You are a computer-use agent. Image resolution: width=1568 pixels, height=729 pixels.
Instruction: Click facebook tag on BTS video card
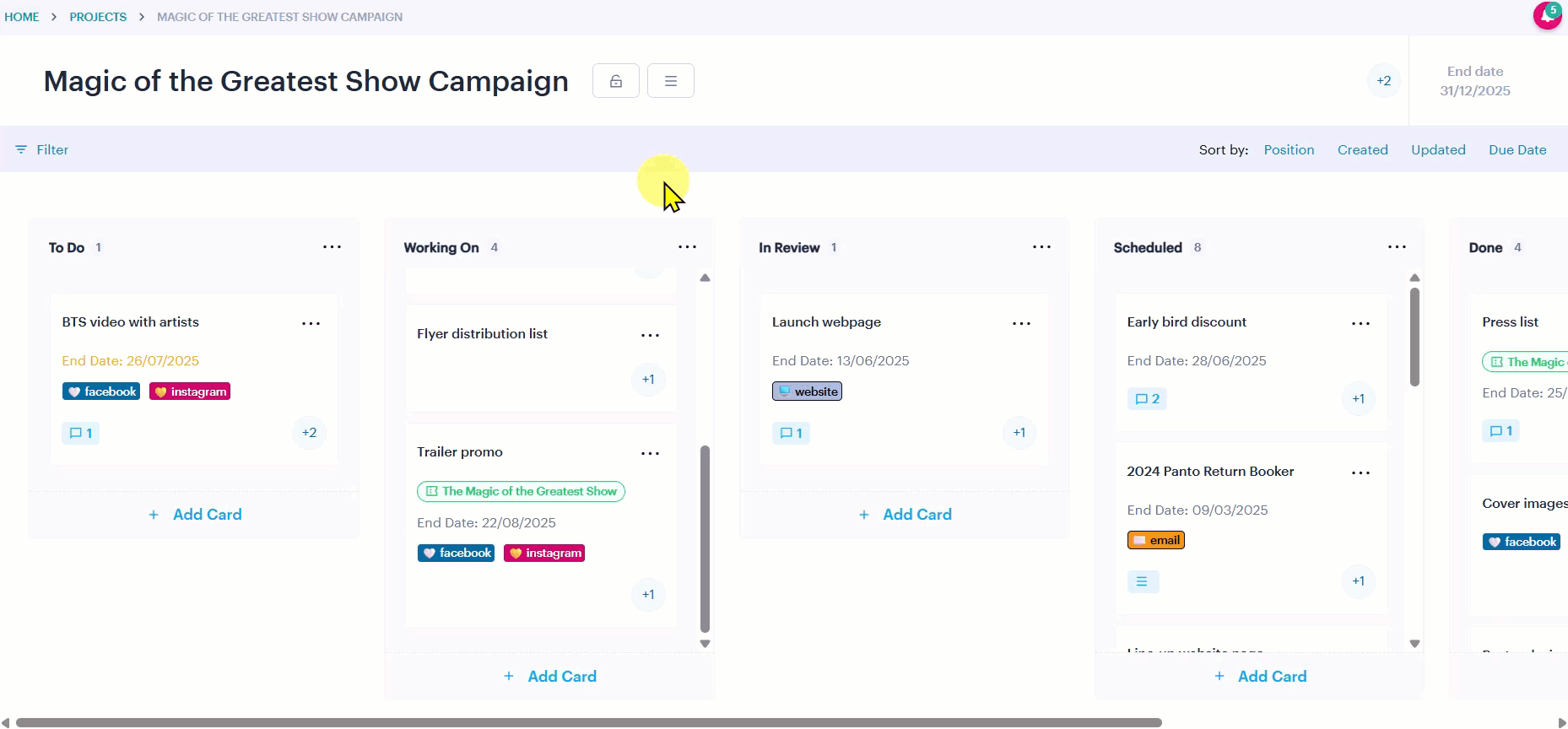tap(101, 391)
